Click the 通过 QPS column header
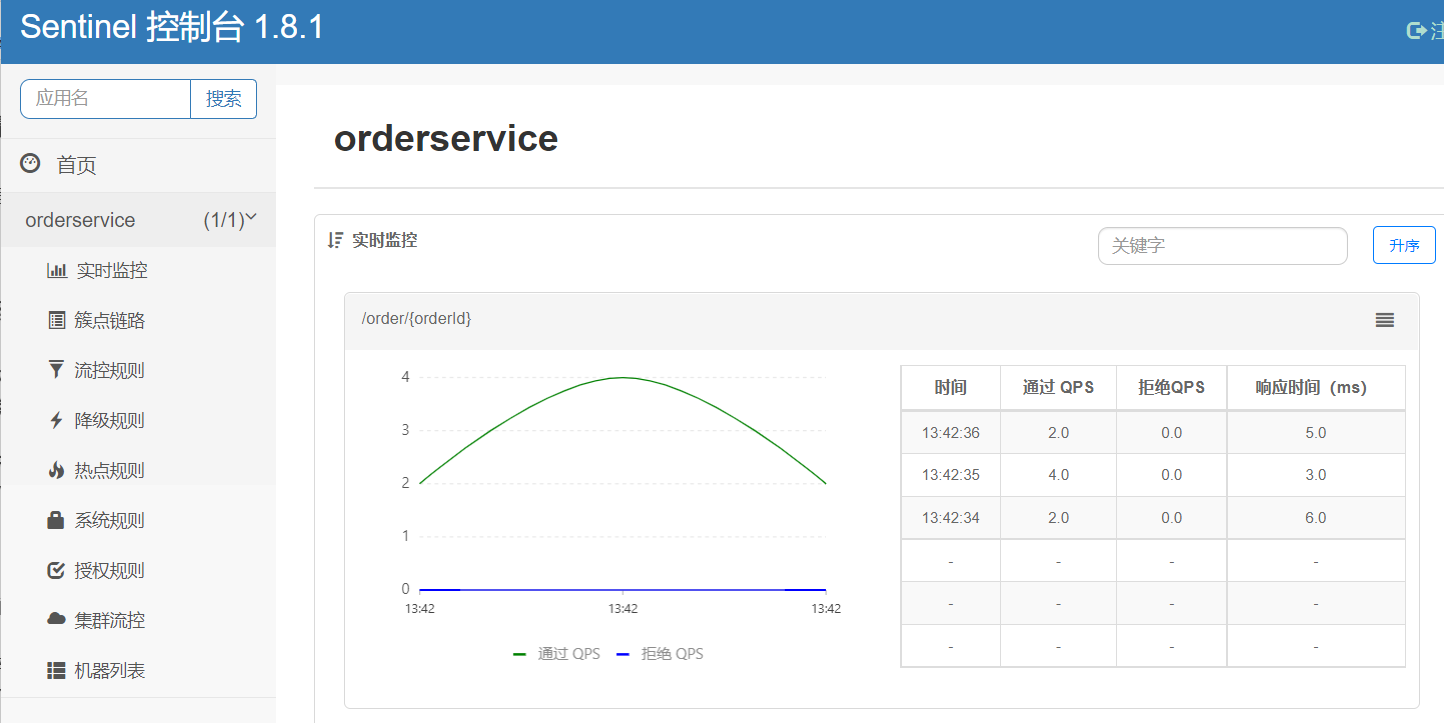The height and width of the screenshot is (723, 1444). point(1058,387)
